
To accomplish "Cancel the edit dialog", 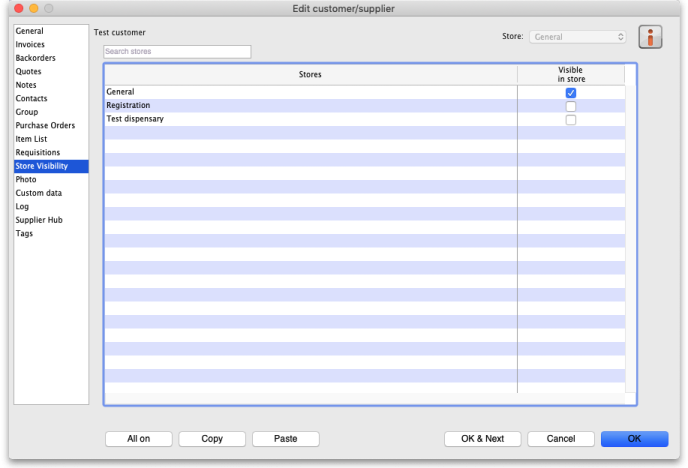I will coord(561,439).
